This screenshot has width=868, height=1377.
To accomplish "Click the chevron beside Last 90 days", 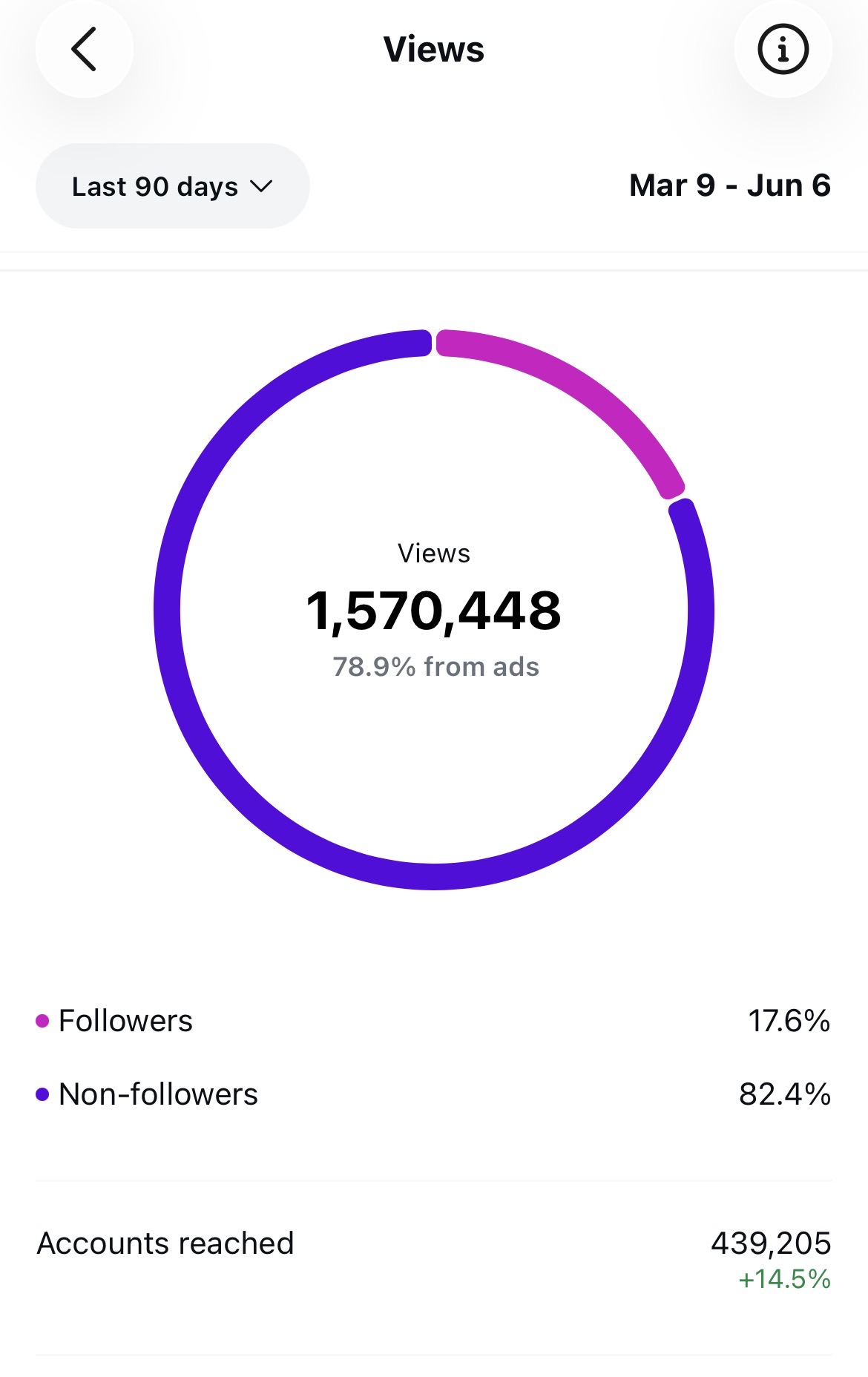I will click(x=261, y=186).
